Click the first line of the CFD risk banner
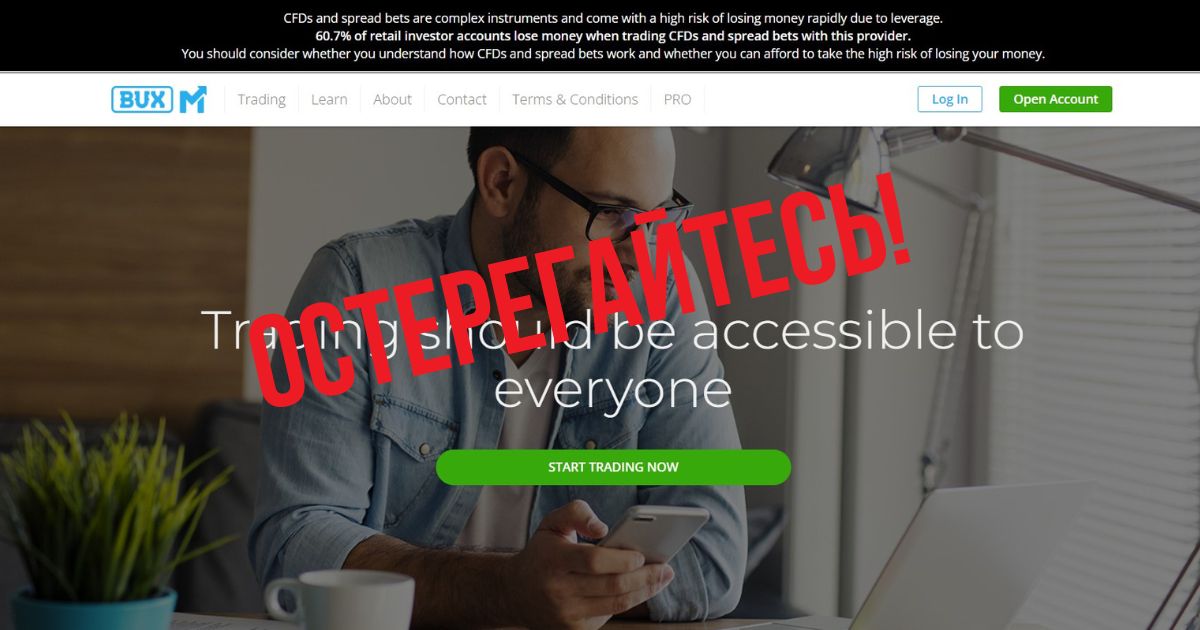This screenshot has height=630, width=1200. 613,18
